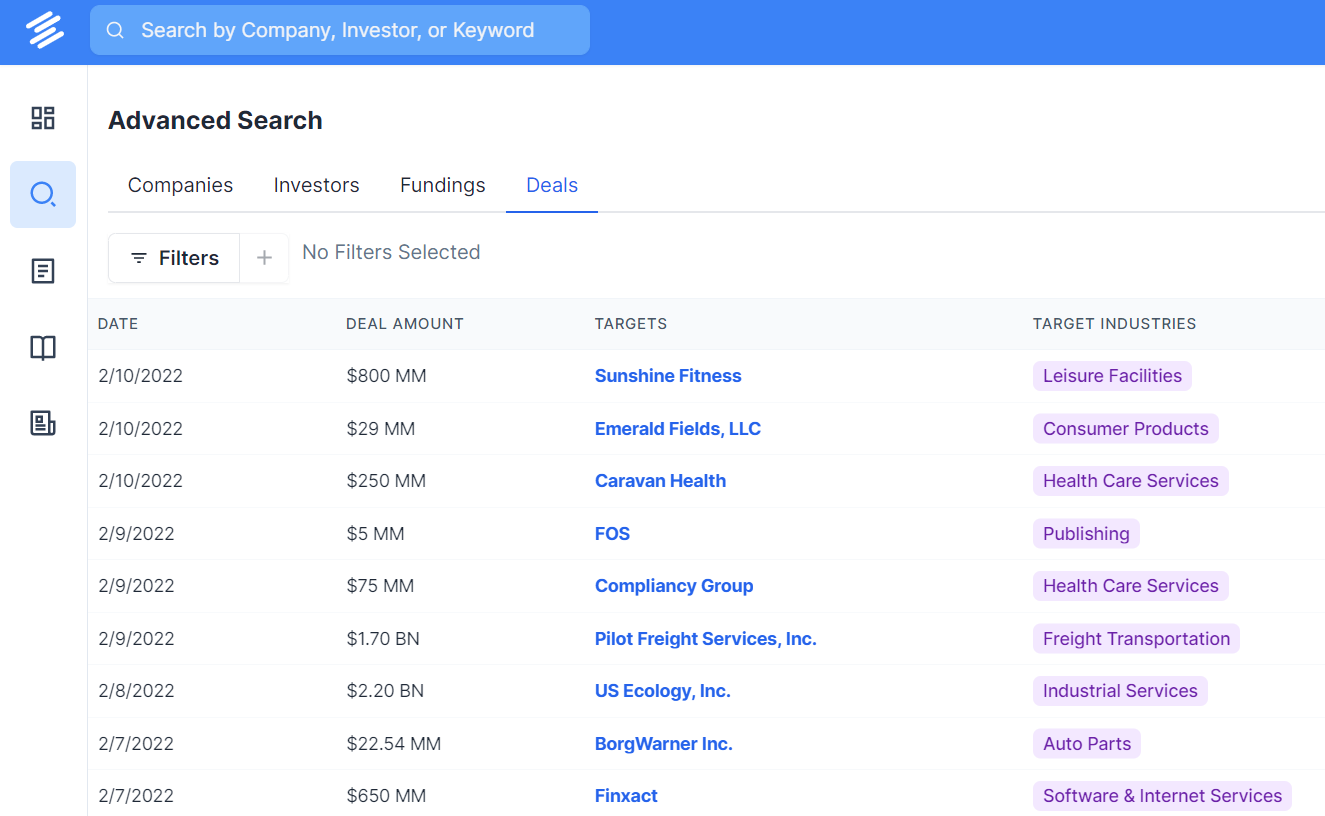Add a filter with the plus icon
The image size is (1325, 816).
264,258
